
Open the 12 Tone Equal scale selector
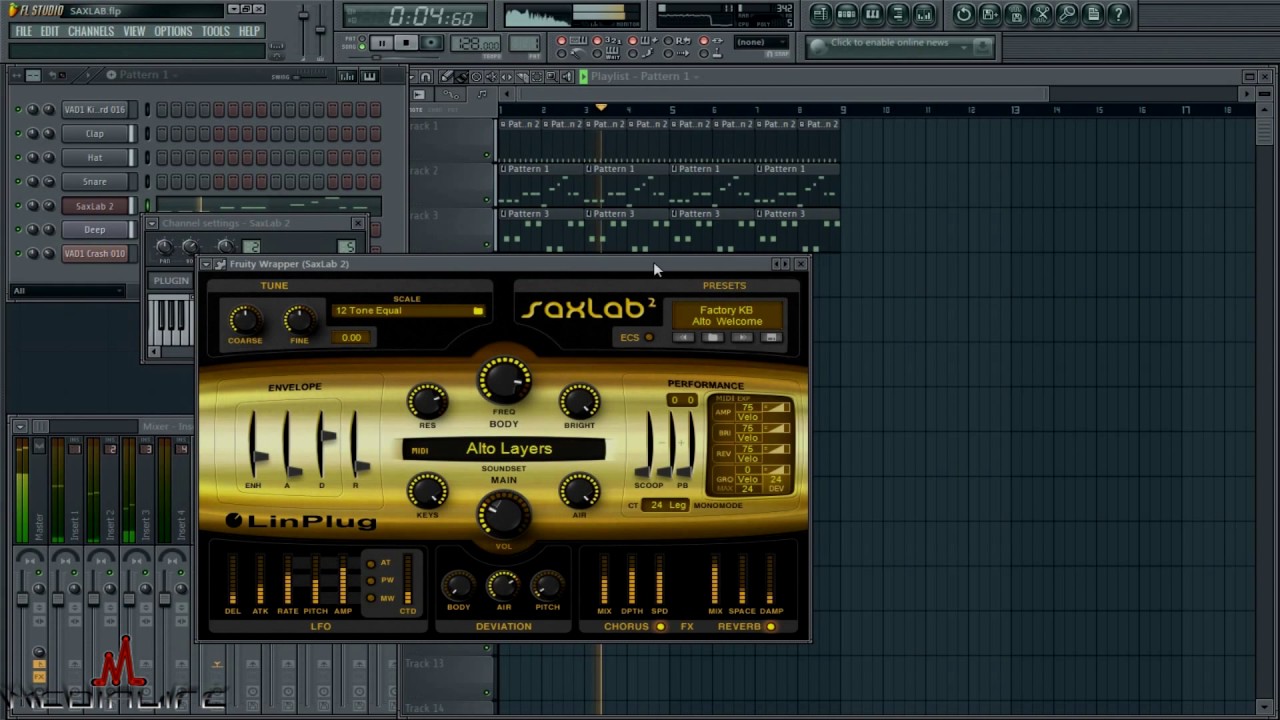[x=409, y=311]
